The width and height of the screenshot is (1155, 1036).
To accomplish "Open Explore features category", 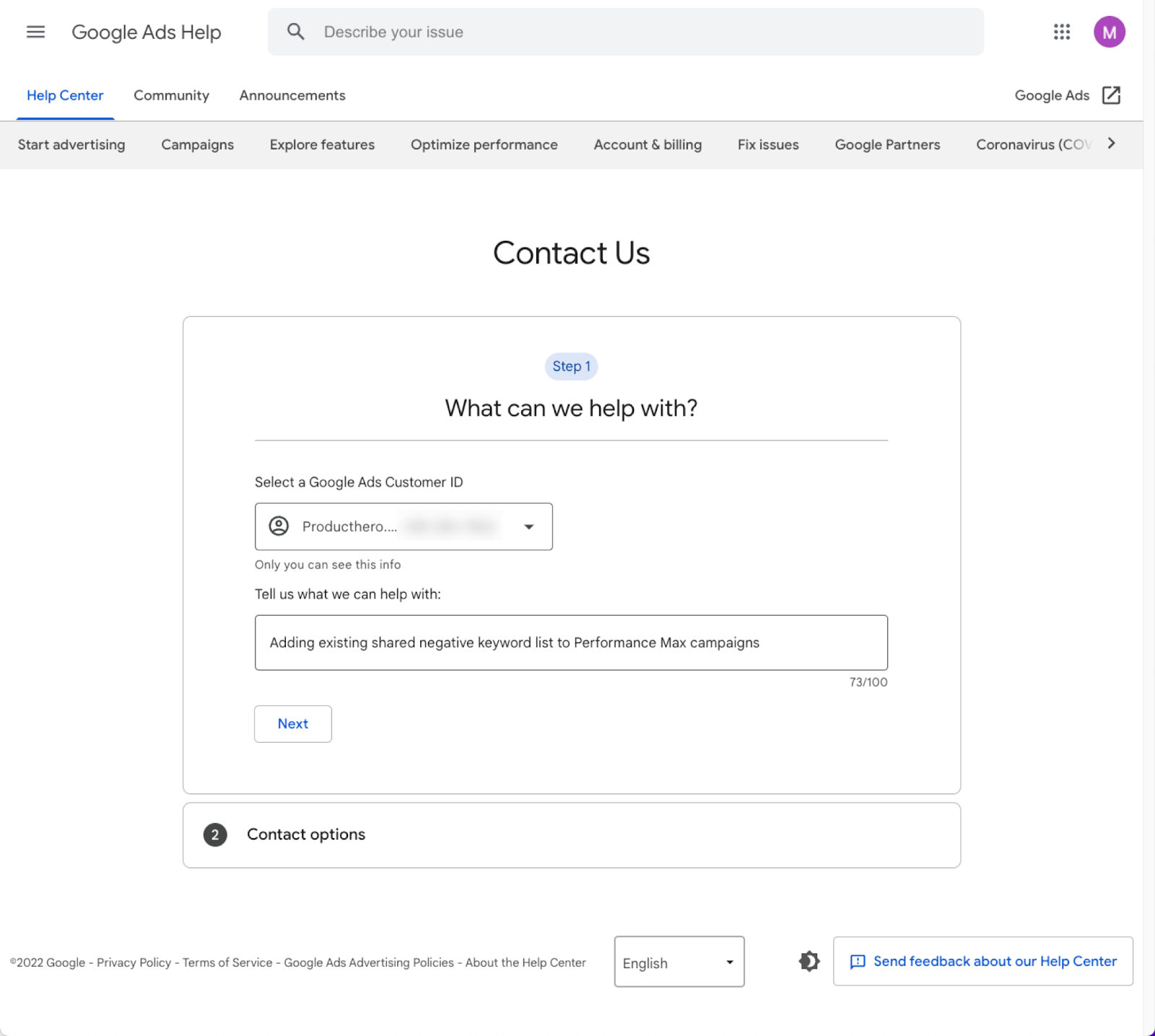I will click(322, 144).
